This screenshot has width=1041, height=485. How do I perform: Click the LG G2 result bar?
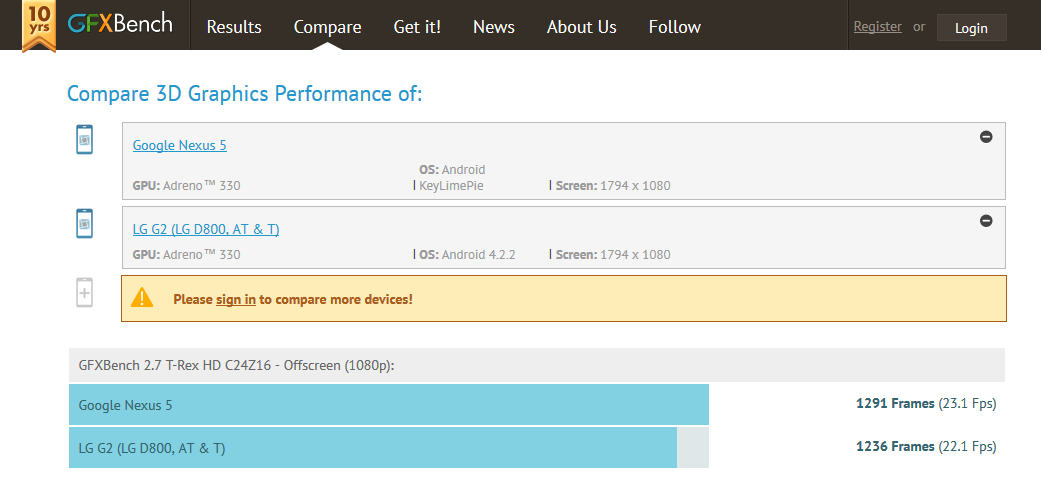pyautogui.click(x=373, y=448)
